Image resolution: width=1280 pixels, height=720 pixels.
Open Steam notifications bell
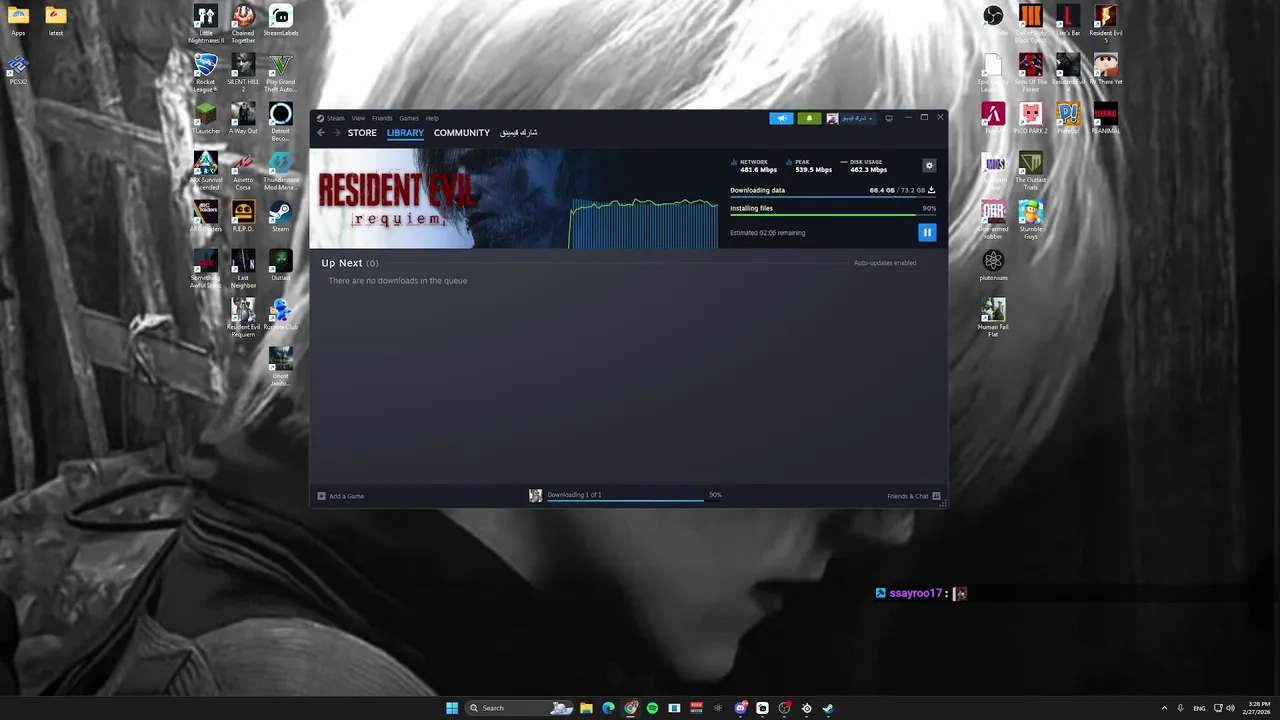(809, 118)
